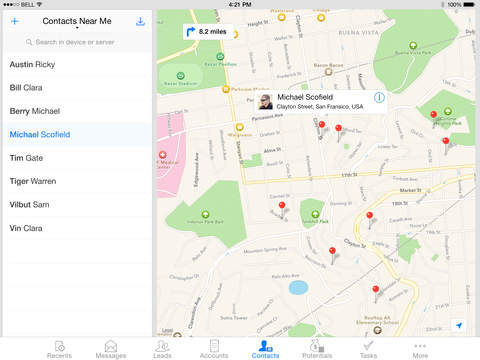This screenshot has width=480, height=360.
Task: Switch to the Leads tab
Action: [x=162, y=349]
